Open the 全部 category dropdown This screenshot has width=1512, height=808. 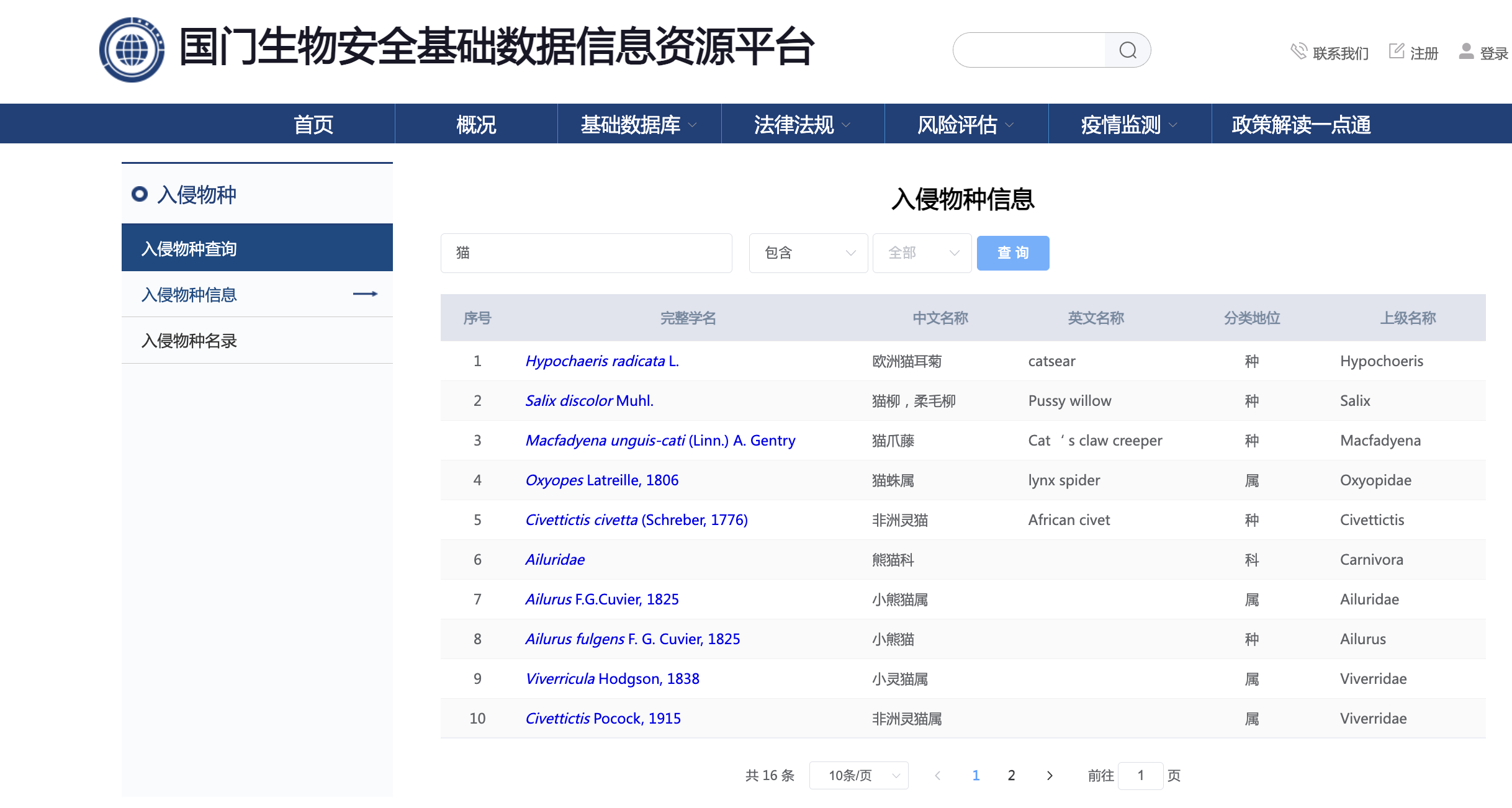[x=922, y=253]
